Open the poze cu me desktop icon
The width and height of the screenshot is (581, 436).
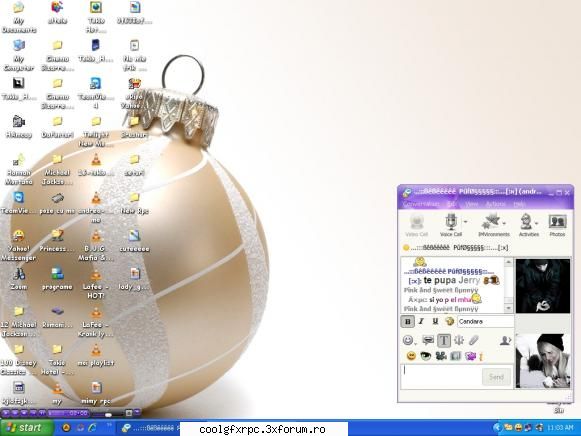pyautogui.click(x=57, y=203)
